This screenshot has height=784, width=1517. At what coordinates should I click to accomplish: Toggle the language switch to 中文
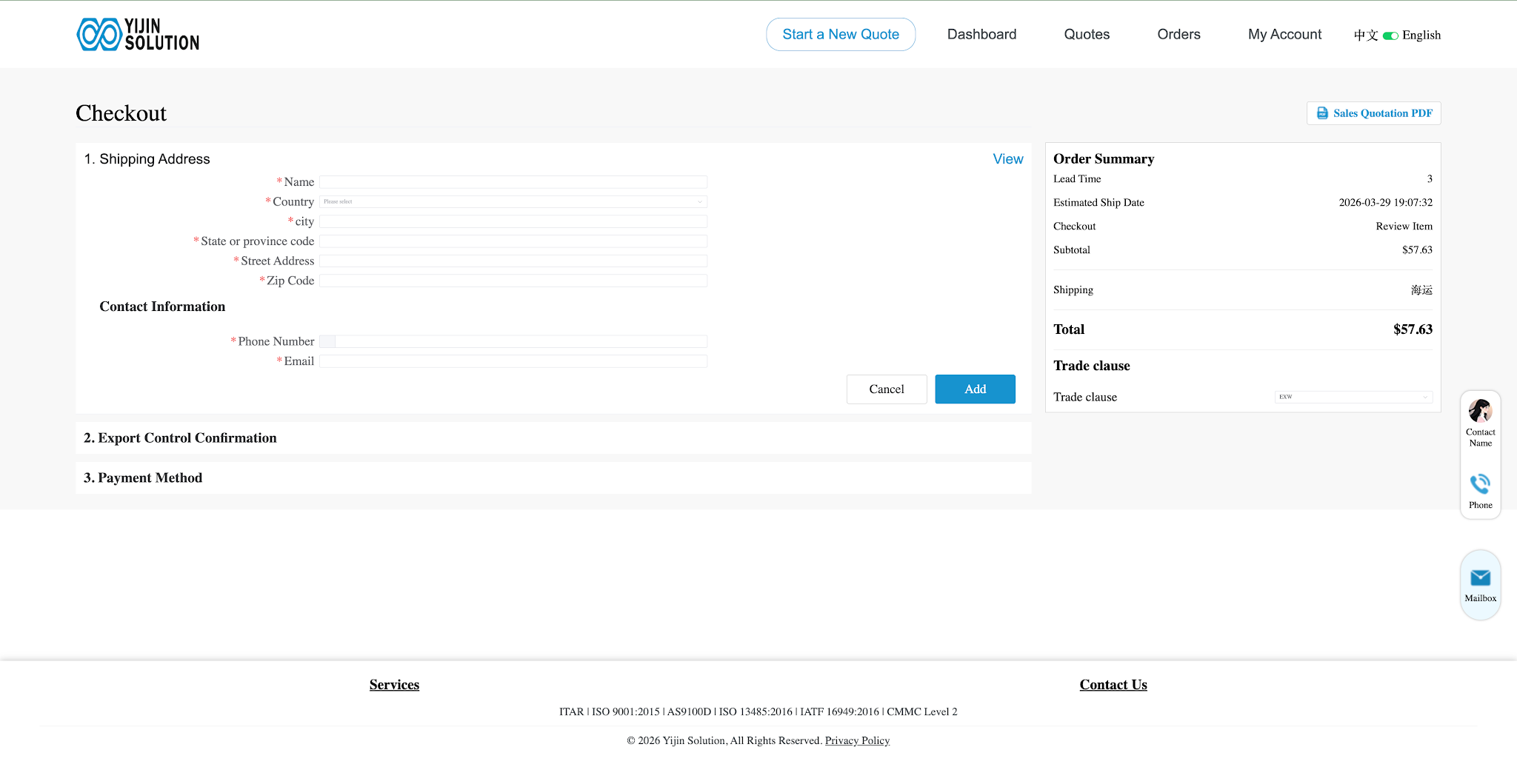(1391, 35)
